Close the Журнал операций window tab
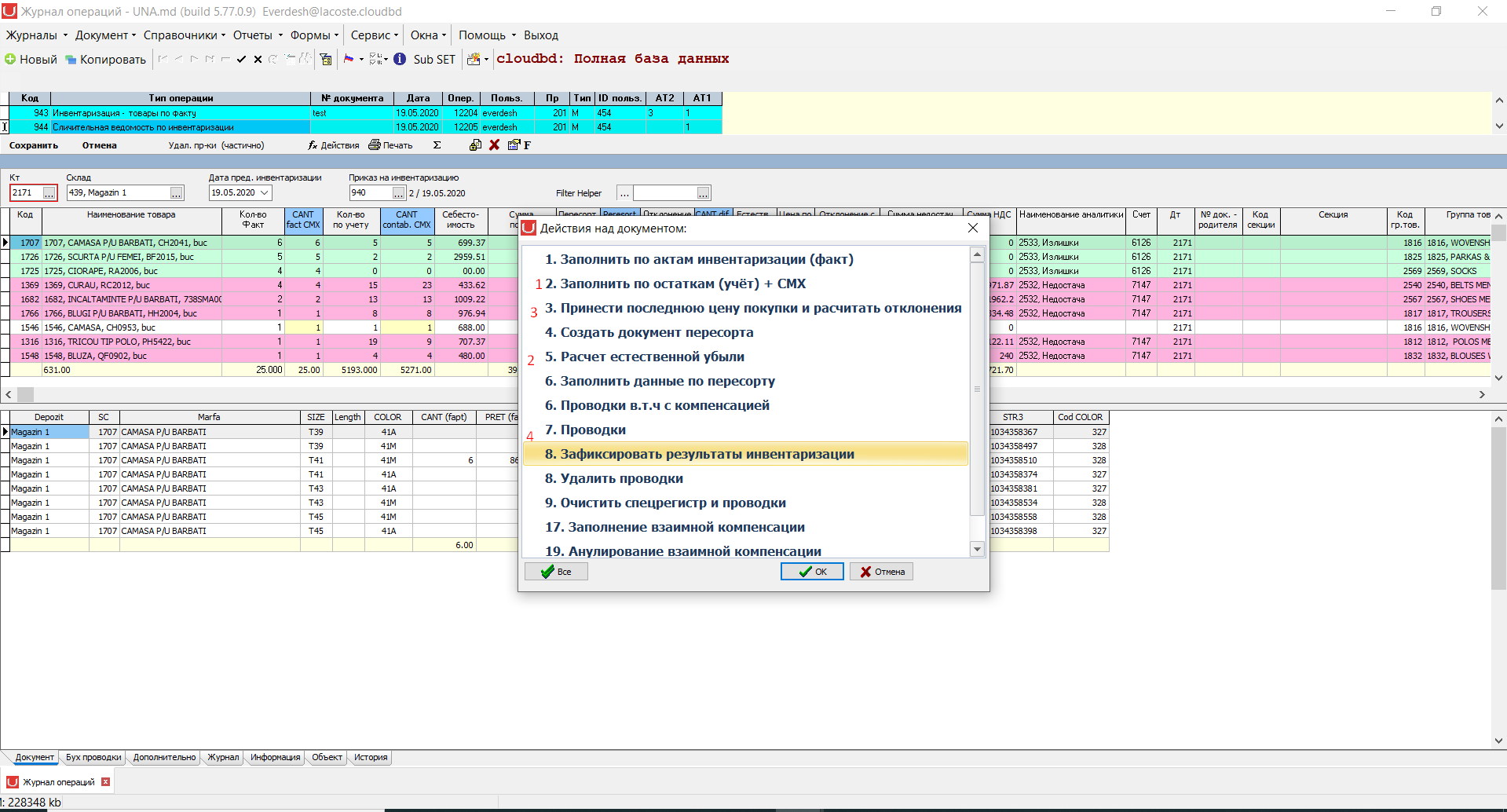 pyautogui.click(x=106, y=782)
